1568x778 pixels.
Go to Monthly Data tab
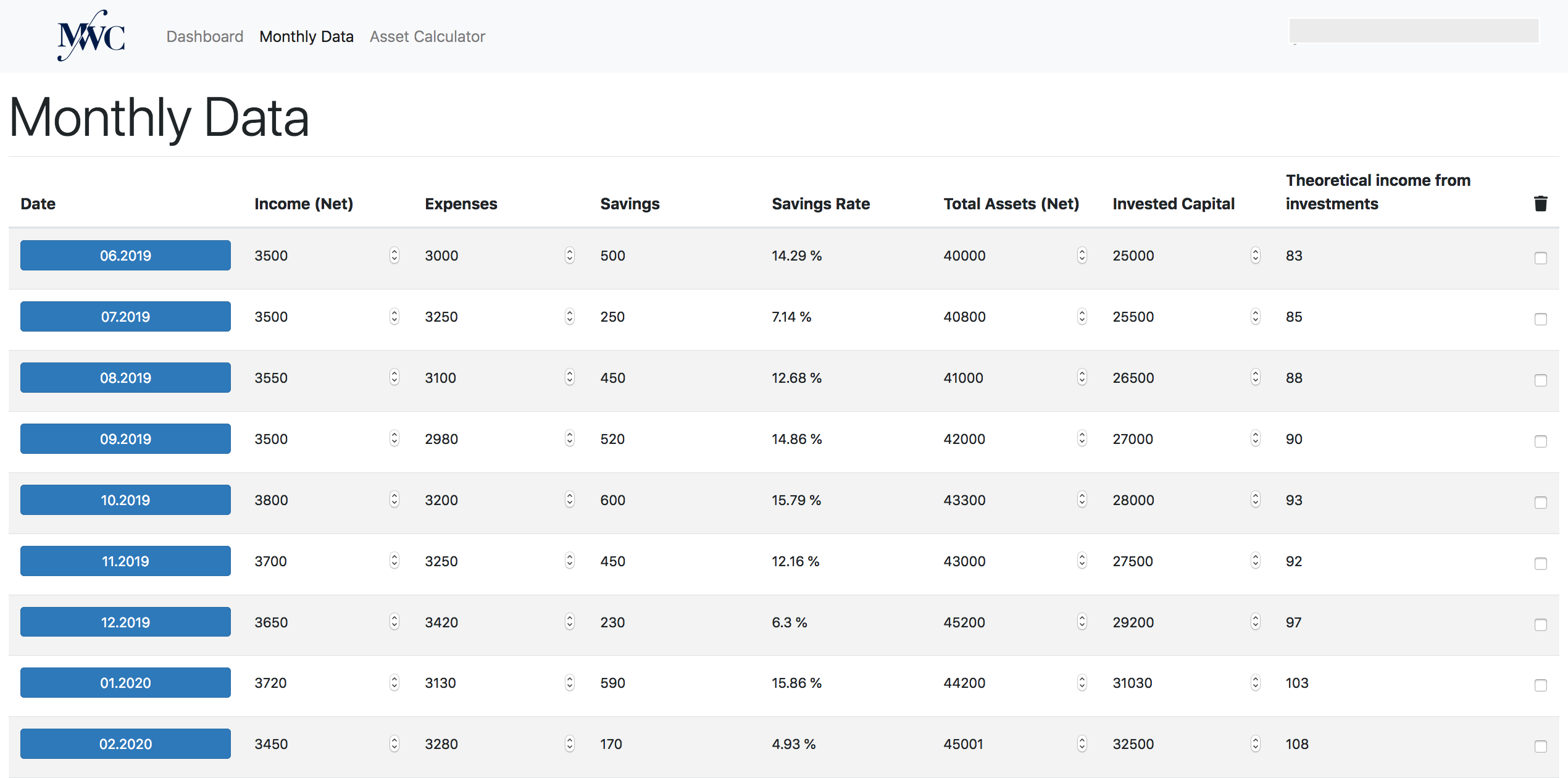coord(306,36)
